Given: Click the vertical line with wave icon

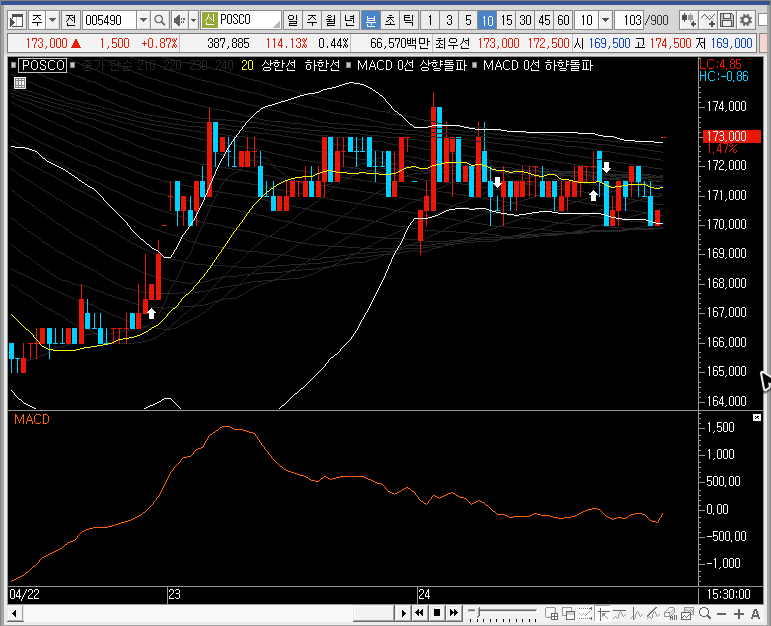Looking at the screenshot, I should tap(637, 613).
